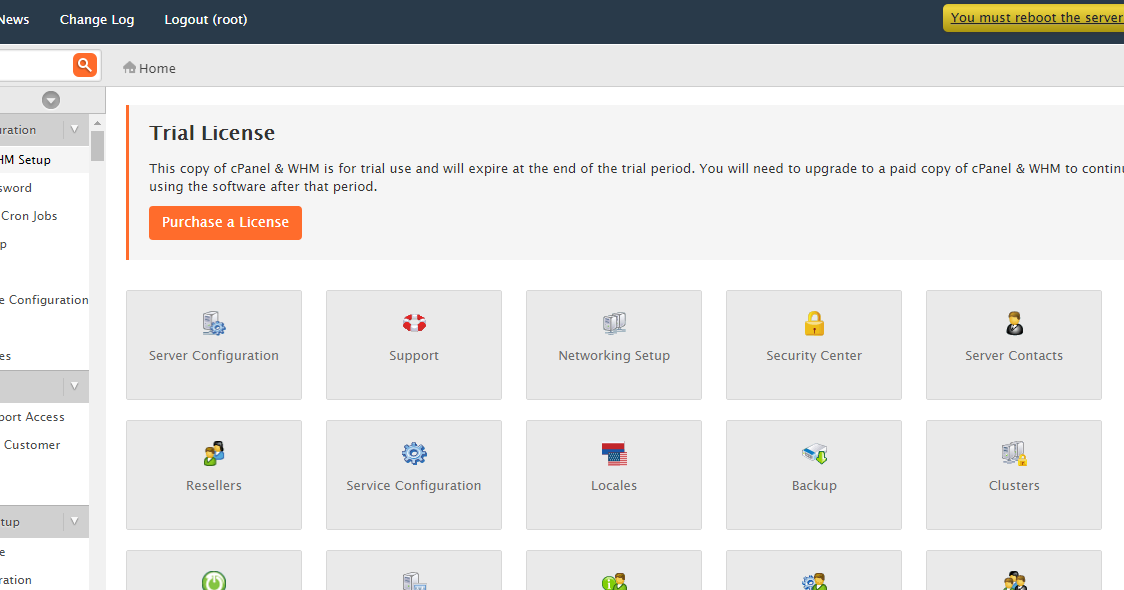Open the Change Log menu item
This screenshot has height=590, width=1124.
[97, 20]
